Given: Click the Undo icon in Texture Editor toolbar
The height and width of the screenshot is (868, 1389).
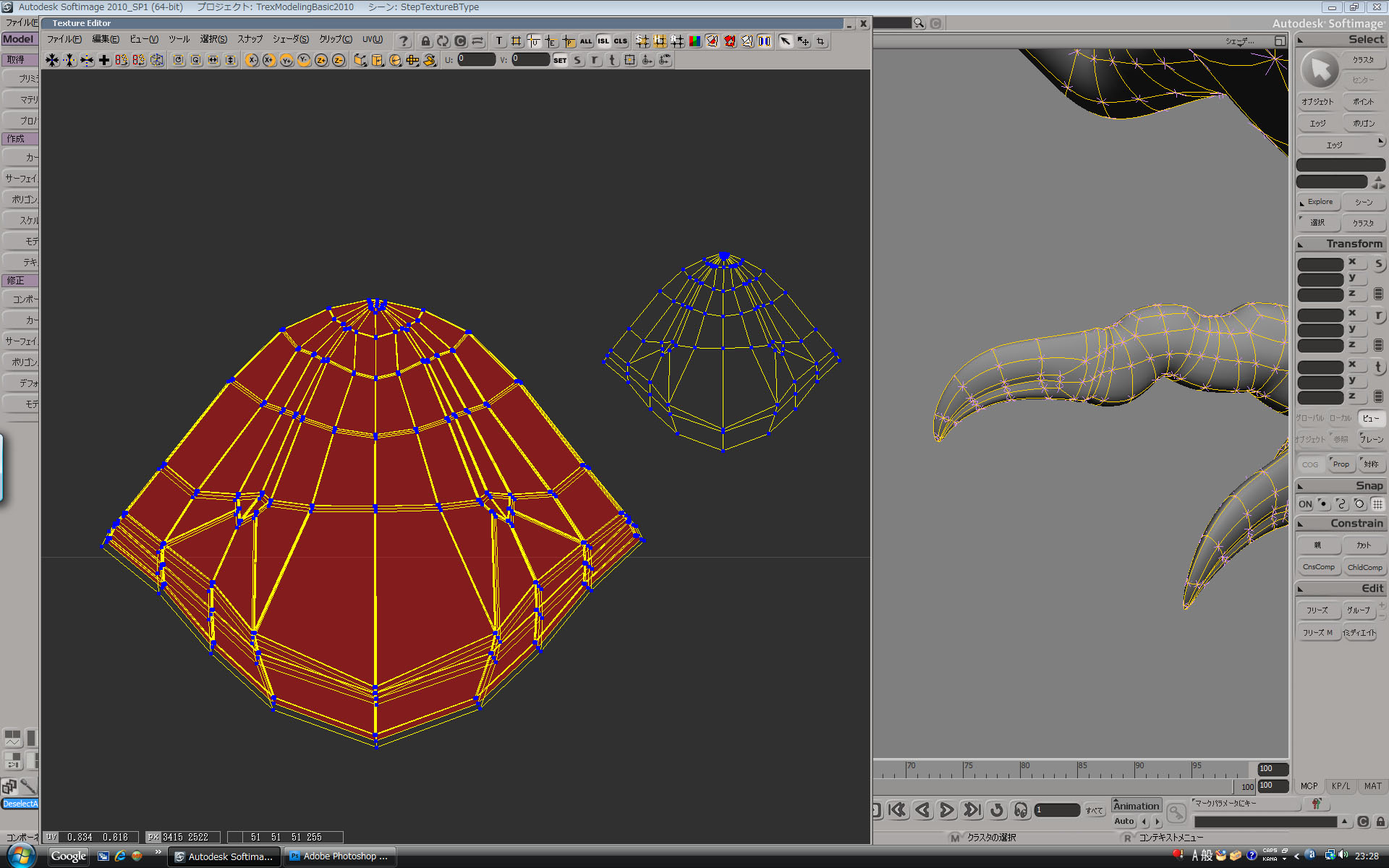Looking at the screenshot, I should [x=443, y=41].
